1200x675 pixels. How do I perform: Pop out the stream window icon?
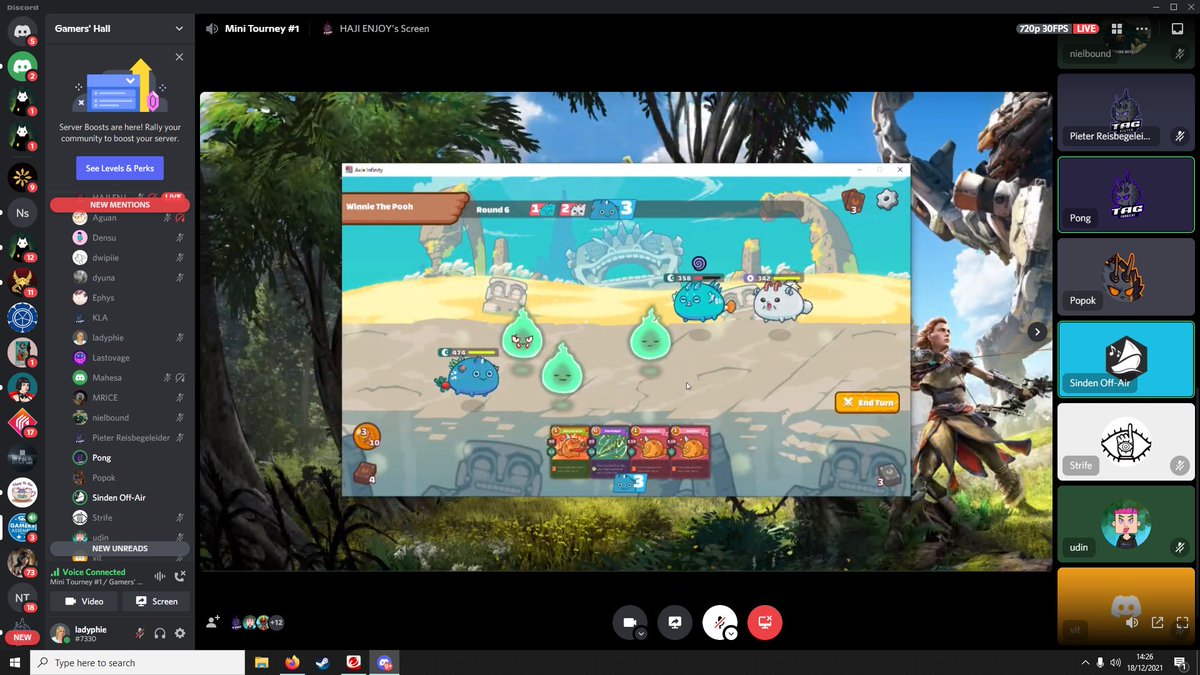tap(1157, 622)
